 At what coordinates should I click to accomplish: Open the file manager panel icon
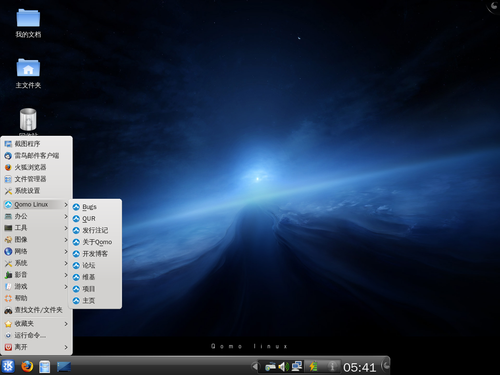[x=44, y=367]
